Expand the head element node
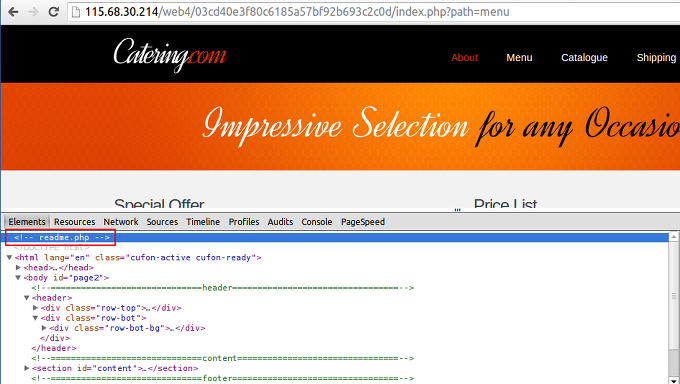This screenshot has width=680, height=384. click(x=18, y=268)
